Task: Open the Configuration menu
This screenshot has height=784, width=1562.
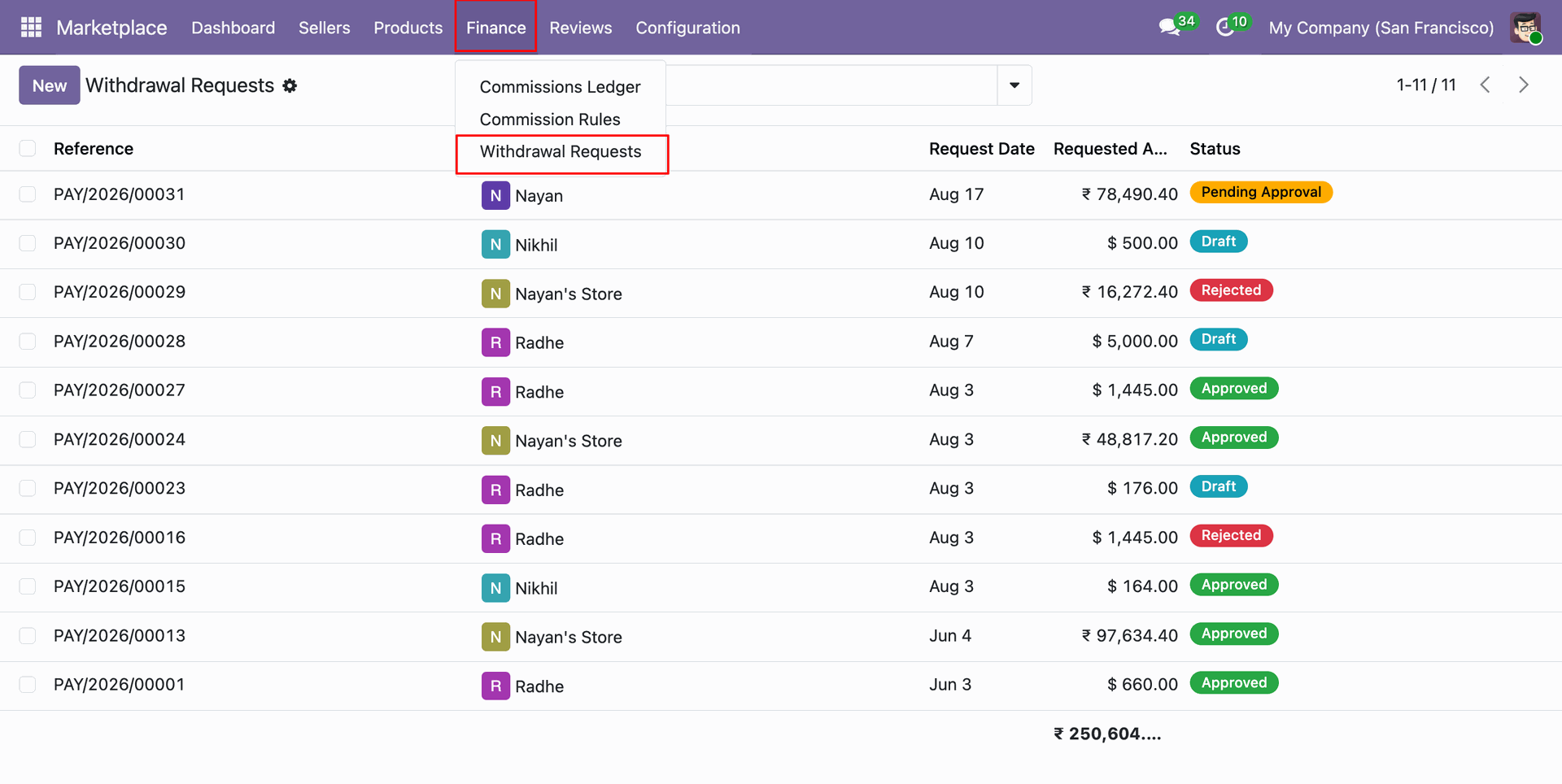Action: 687,28
